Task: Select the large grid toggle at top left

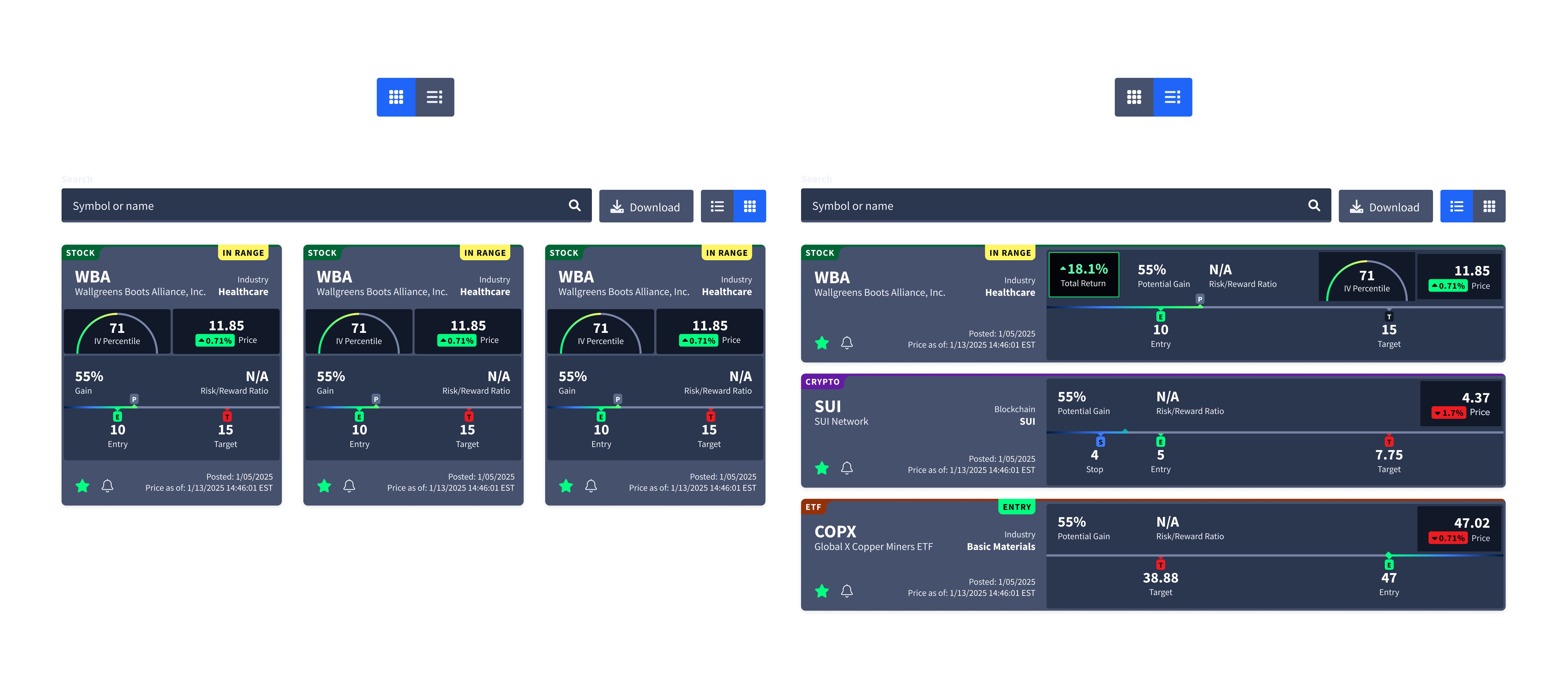Action: click(396, 97)
